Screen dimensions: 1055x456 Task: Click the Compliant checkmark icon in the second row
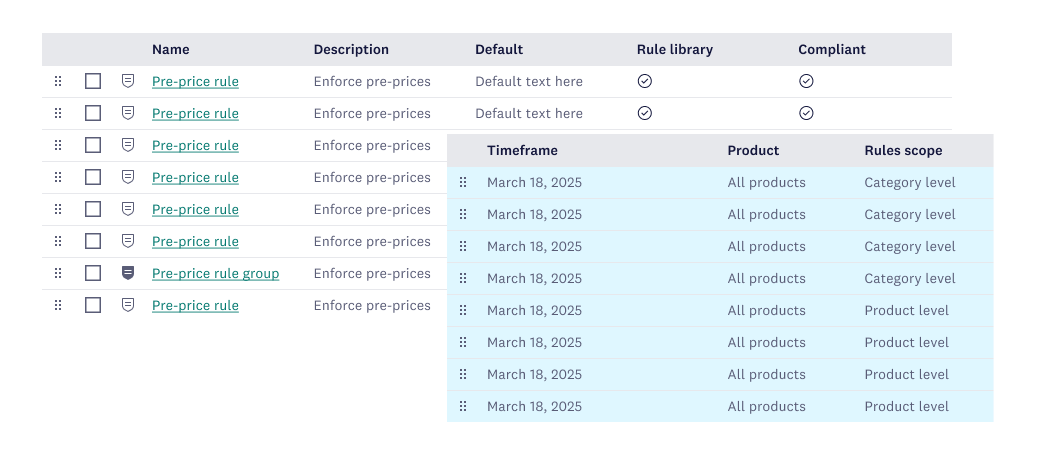click(x=806, y=113)
